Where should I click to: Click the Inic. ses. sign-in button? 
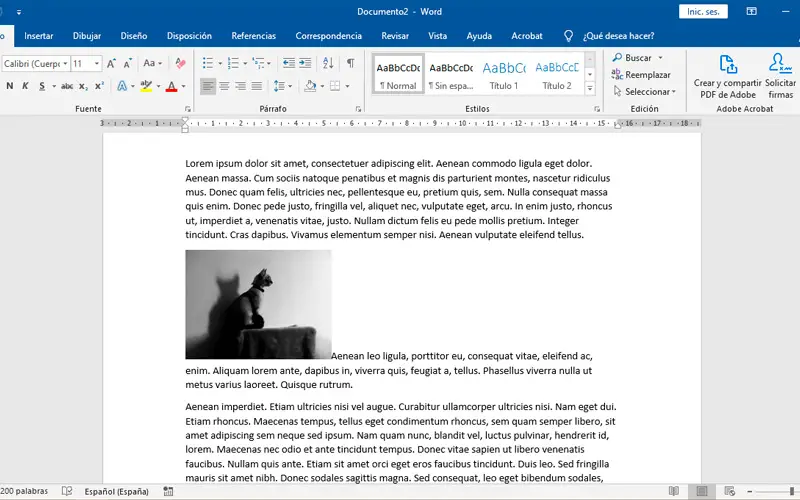click(x=706, y=12)
